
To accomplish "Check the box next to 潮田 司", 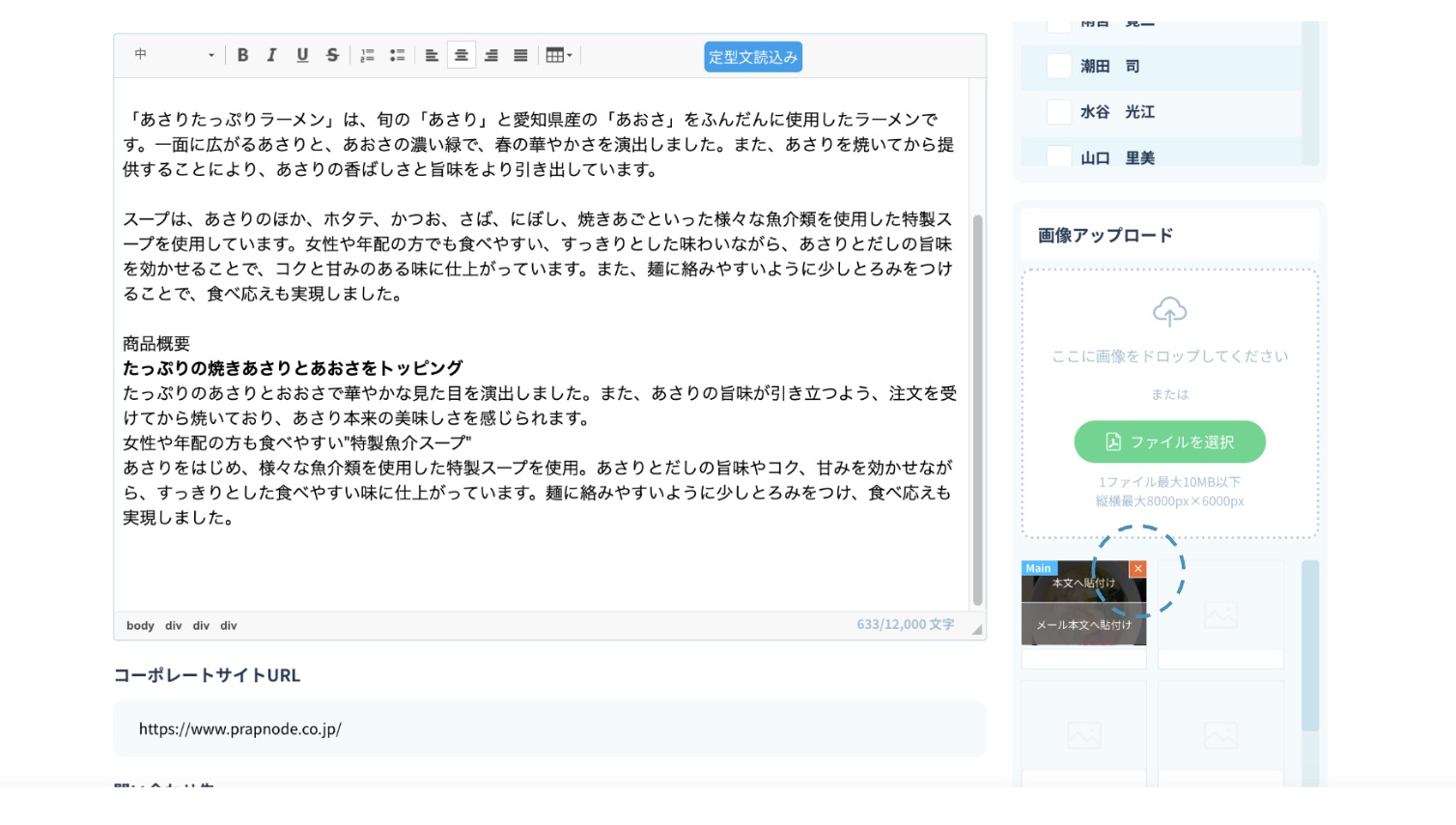I will 1059,66.
